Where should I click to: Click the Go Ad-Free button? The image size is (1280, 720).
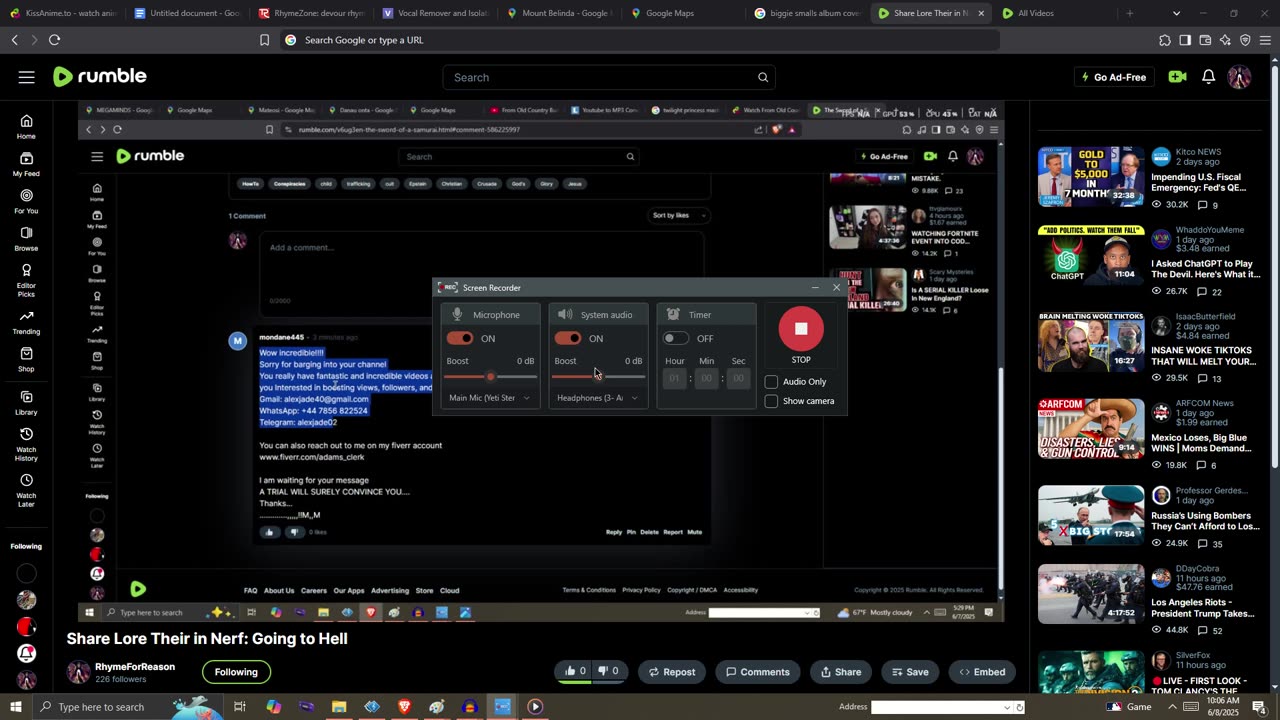point(1114,77)
